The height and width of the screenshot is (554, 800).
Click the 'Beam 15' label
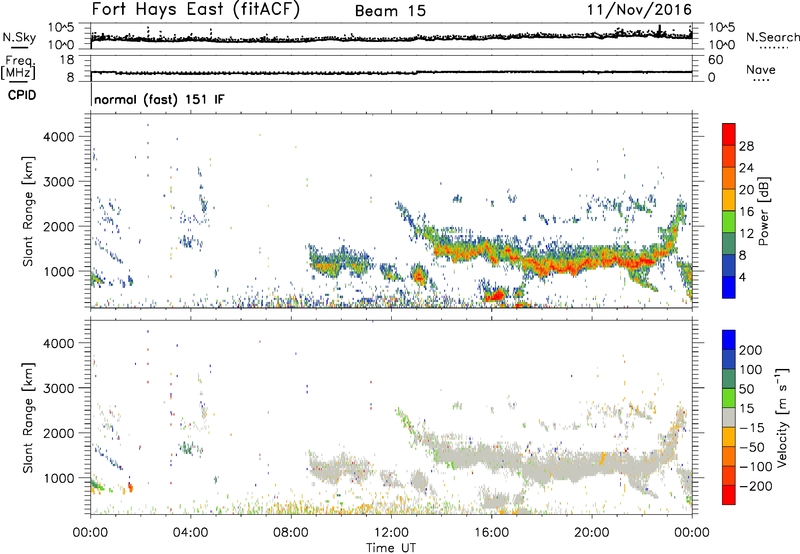(390, 11)
